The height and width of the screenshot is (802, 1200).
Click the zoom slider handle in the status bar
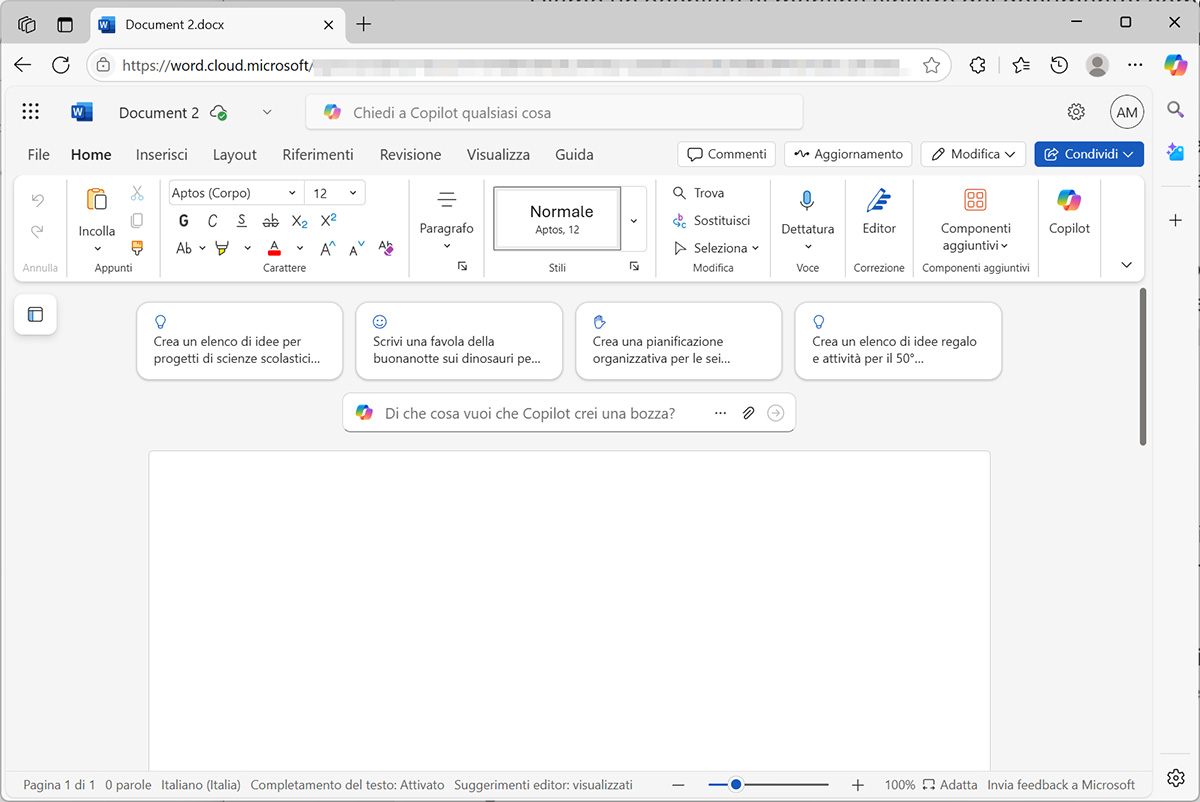pos(736,785)
